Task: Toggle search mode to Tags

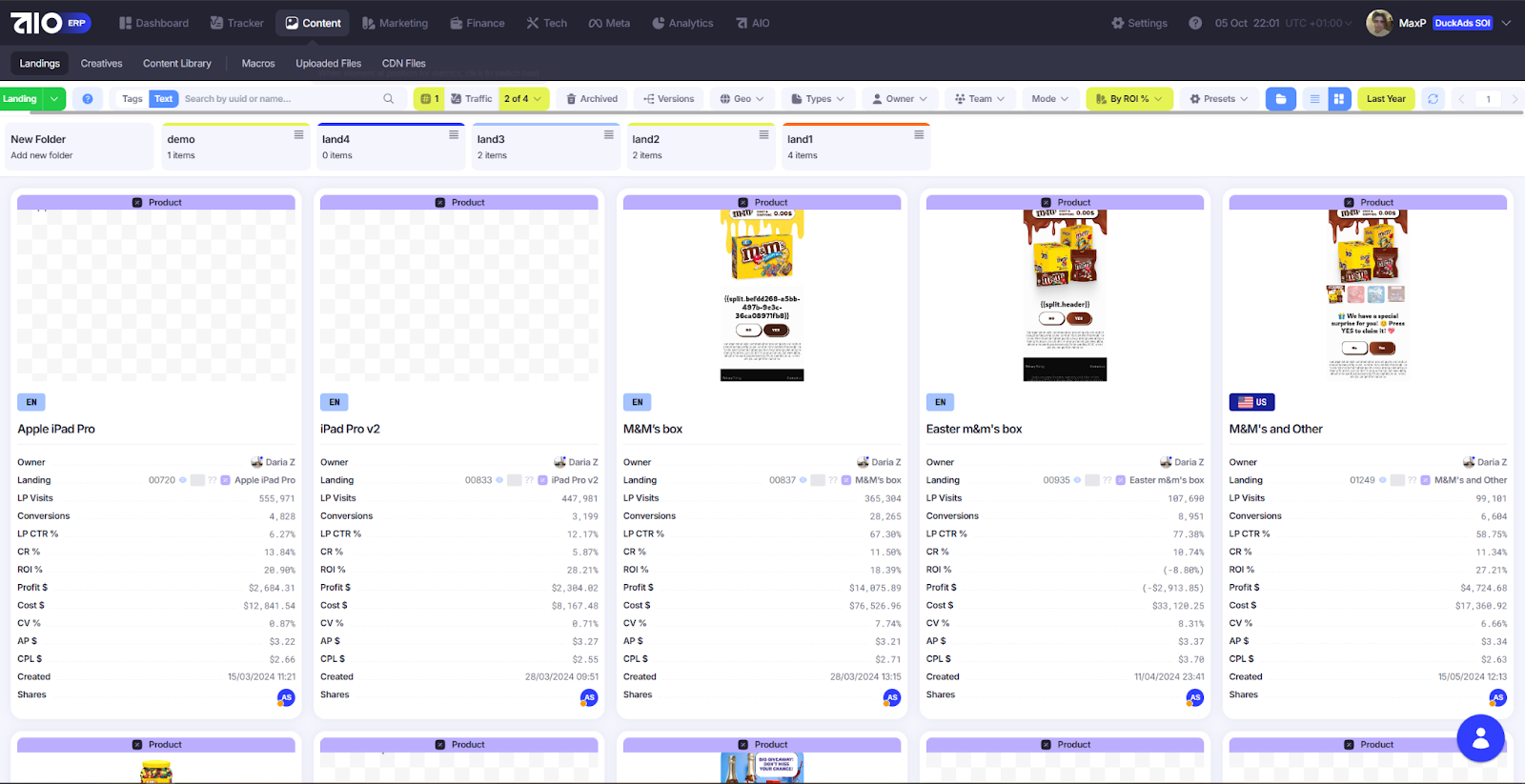Action: click(132, 99)
